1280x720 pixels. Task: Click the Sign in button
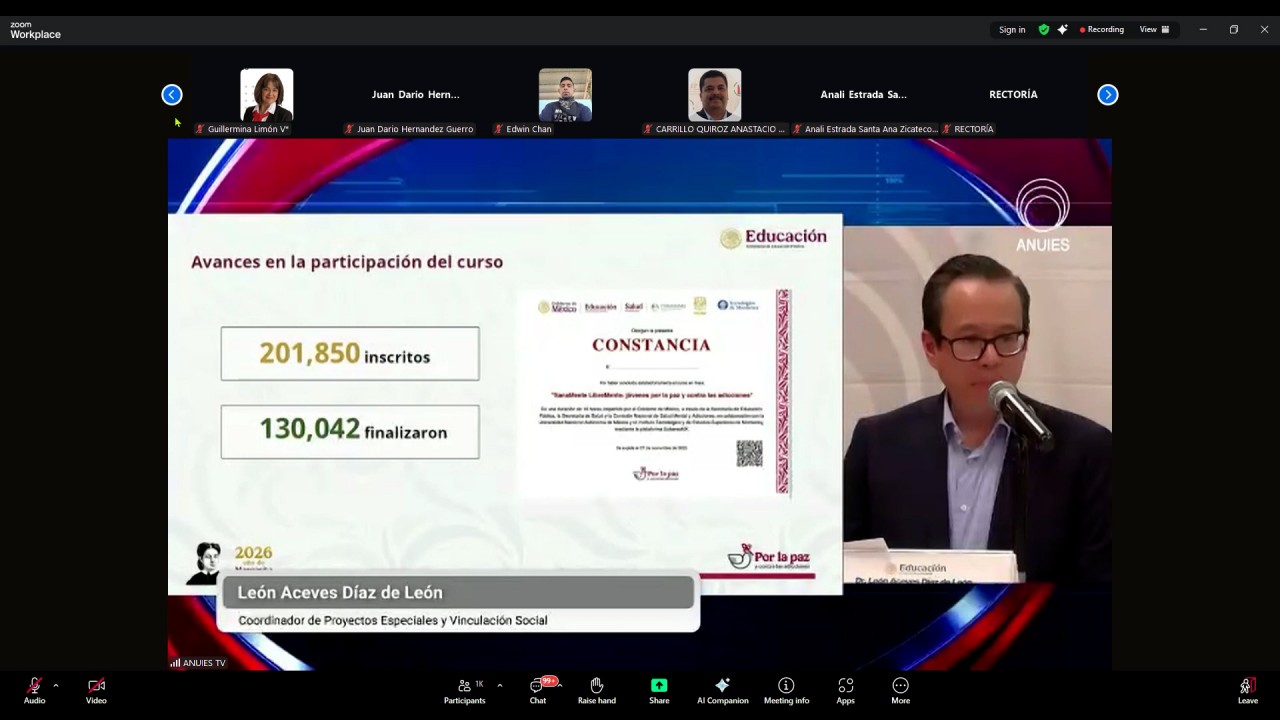coord(1012,30)
